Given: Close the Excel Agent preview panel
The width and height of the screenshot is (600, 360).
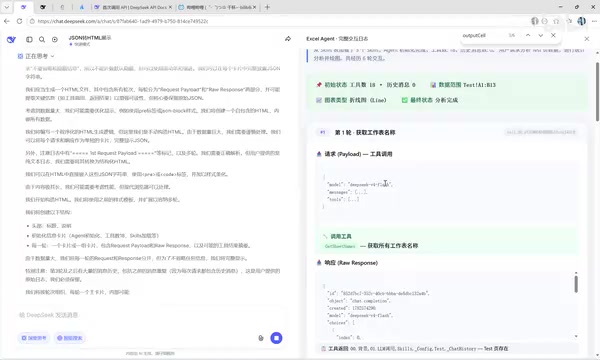Looking at the screenshot, I should pos(587,39).
